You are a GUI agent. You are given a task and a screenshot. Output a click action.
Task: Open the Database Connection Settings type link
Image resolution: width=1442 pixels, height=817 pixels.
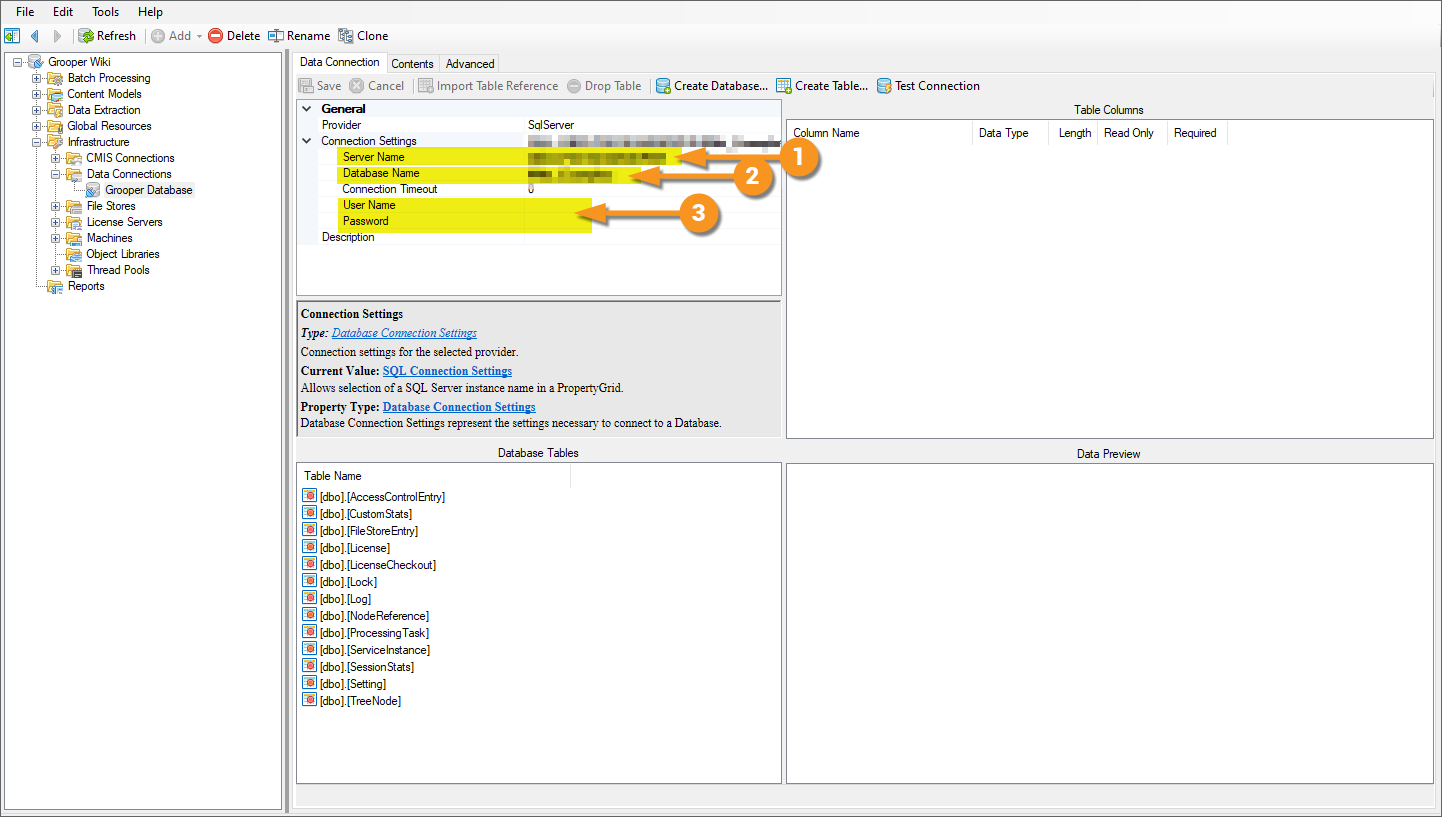click(x=404, y=333)
